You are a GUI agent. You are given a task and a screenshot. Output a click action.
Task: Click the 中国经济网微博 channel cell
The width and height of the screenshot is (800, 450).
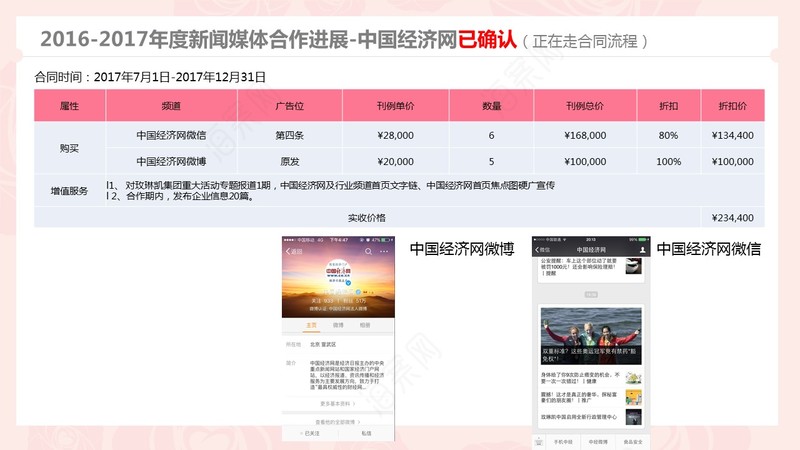coord(171,161)
